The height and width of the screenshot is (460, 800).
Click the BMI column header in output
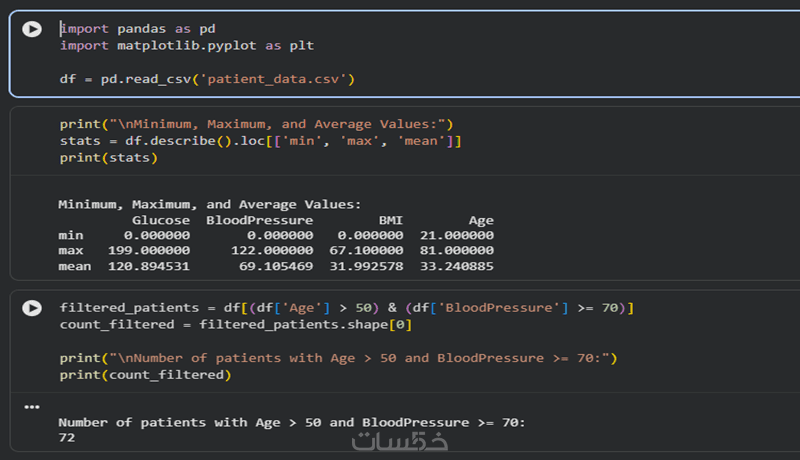point(391,220)
